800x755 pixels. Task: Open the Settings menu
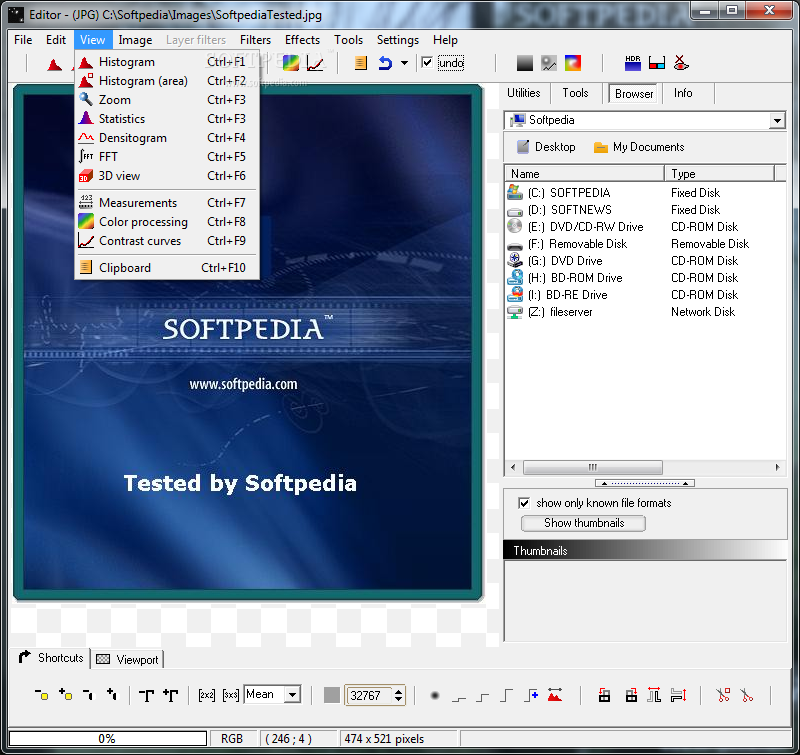coord(397,40)
